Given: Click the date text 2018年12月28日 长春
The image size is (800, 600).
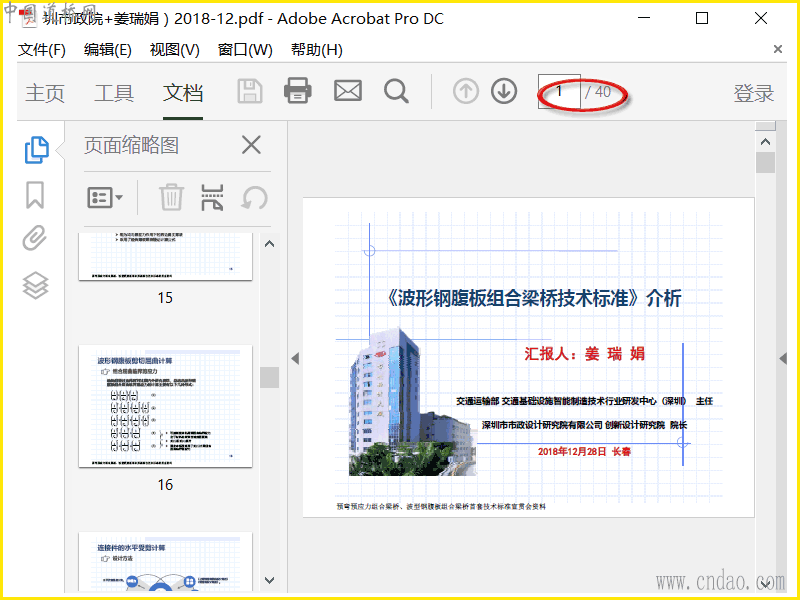Looking at the screenshot, I should tap(584, 452).
